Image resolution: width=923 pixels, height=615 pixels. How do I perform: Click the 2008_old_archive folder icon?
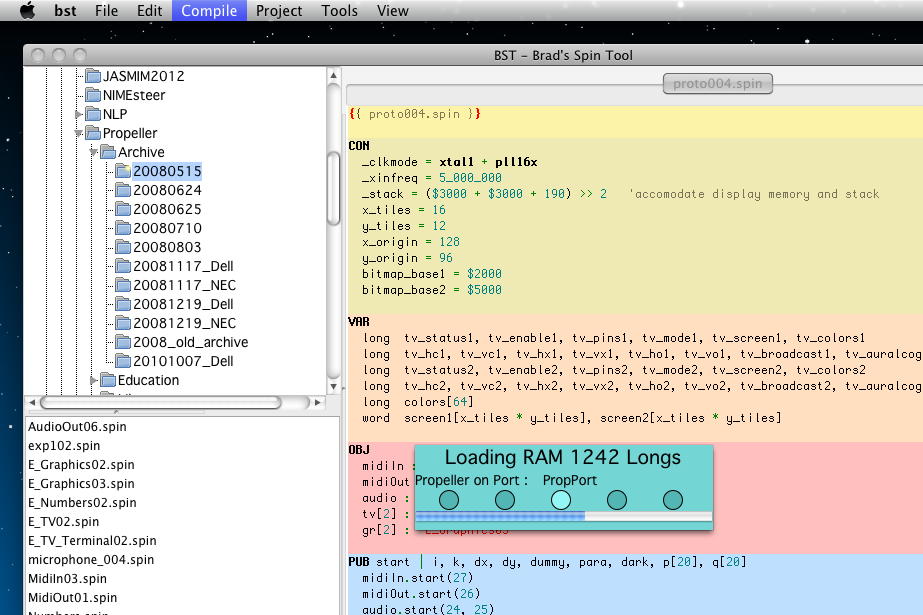[123, 342]
